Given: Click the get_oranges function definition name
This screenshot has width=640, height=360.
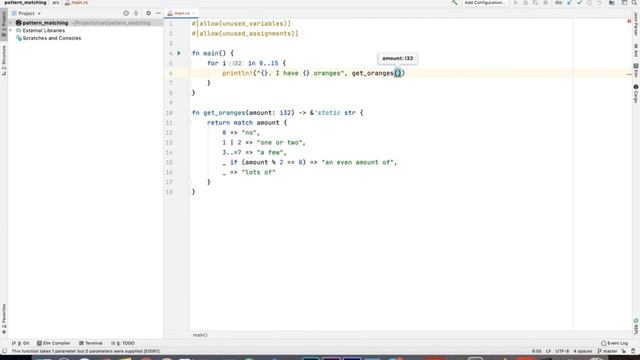Looking at the screenshot, I should 224,113.
